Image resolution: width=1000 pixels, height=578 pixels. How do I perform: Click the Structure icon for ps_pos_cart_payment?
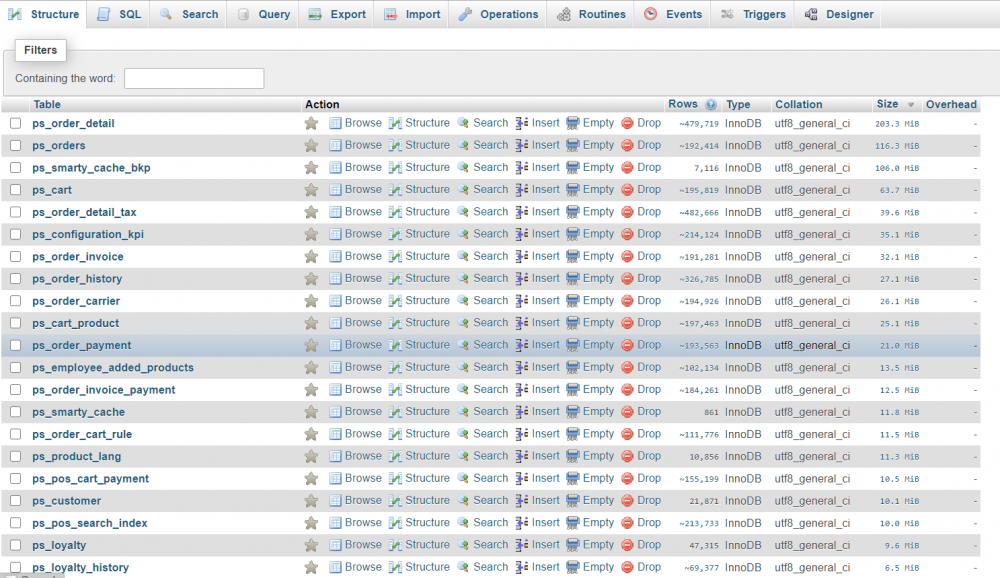(395, 478)
